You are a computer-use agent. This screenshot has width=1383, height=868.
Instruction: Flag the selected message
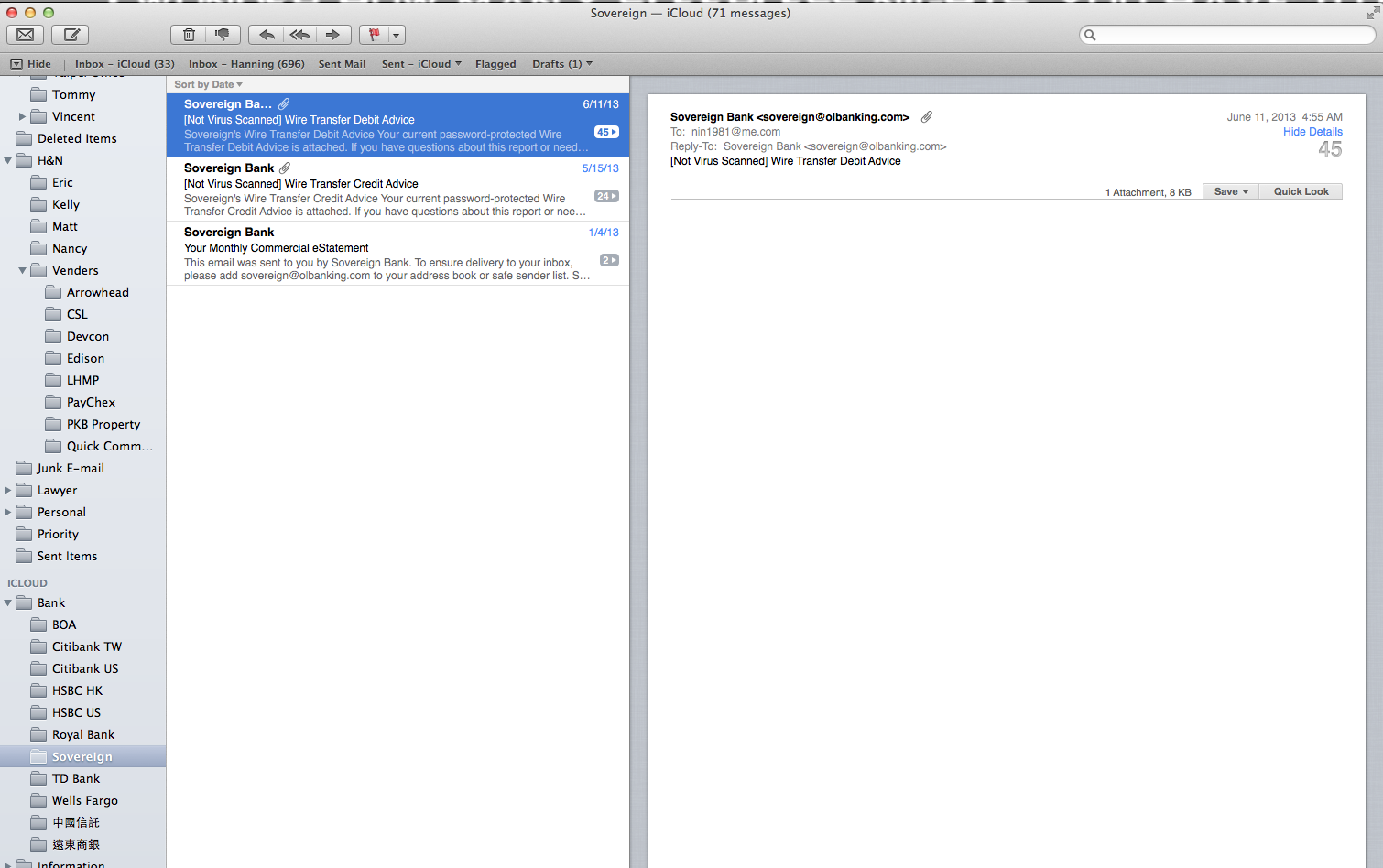pos(374,35)
